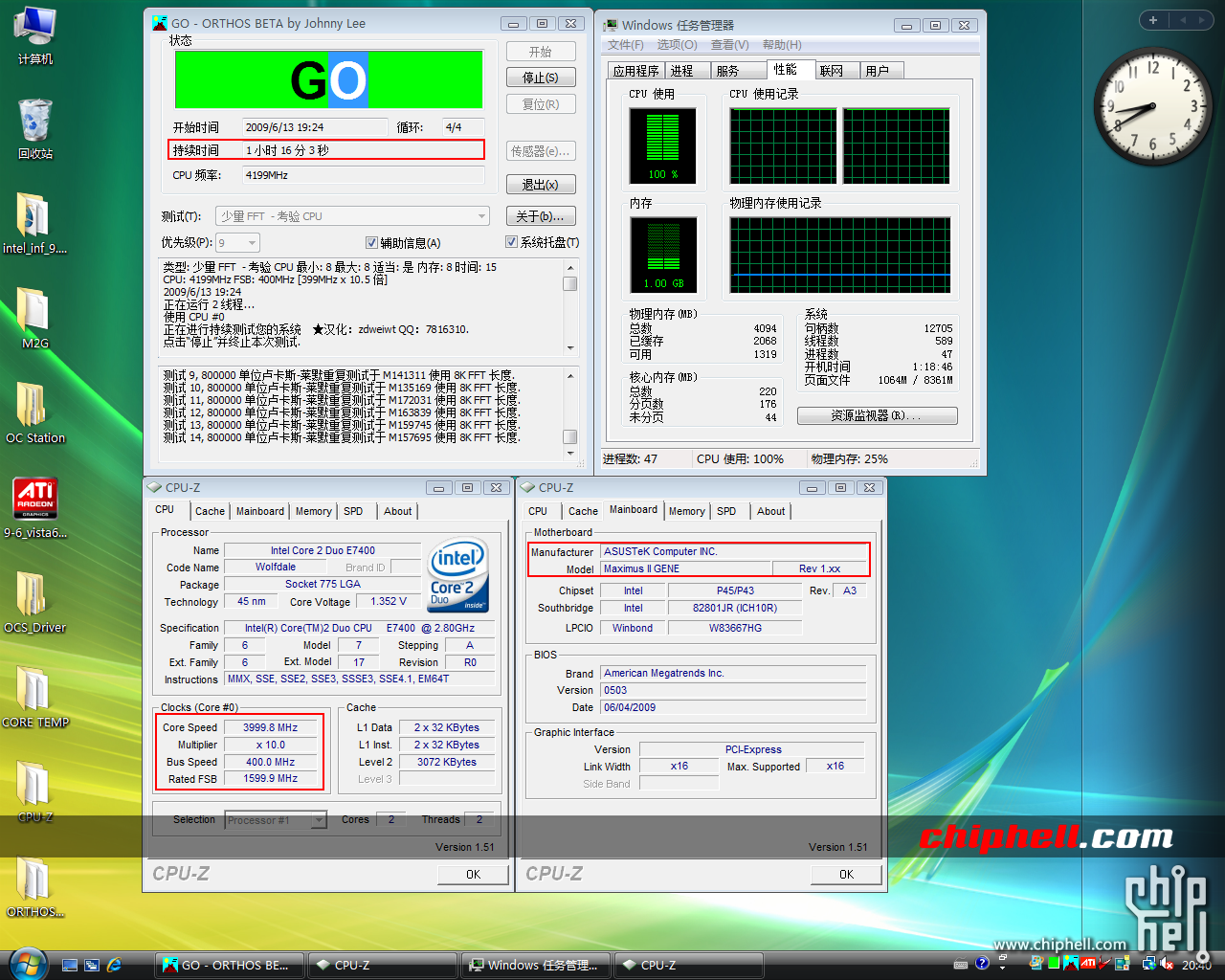Click the sidebar gadget add plus button
This screenshot has width=1225, height=980.
(1153, 20)
